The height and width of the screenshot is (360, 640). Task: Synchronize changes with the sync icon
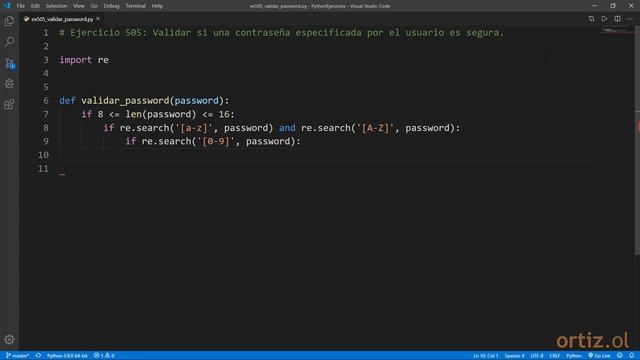pos(38,356)
